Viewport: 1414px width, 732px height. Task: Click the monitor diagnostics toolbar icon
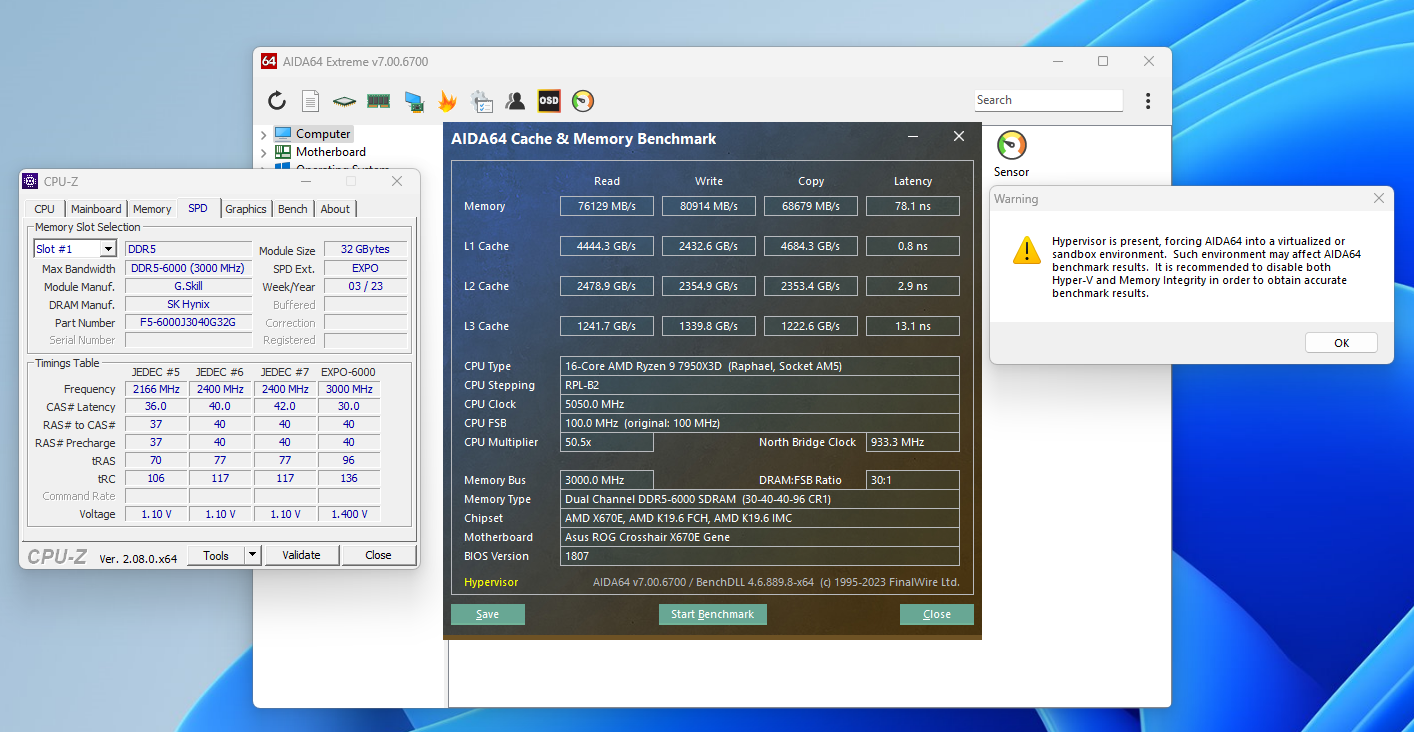(x=413, y=101)
